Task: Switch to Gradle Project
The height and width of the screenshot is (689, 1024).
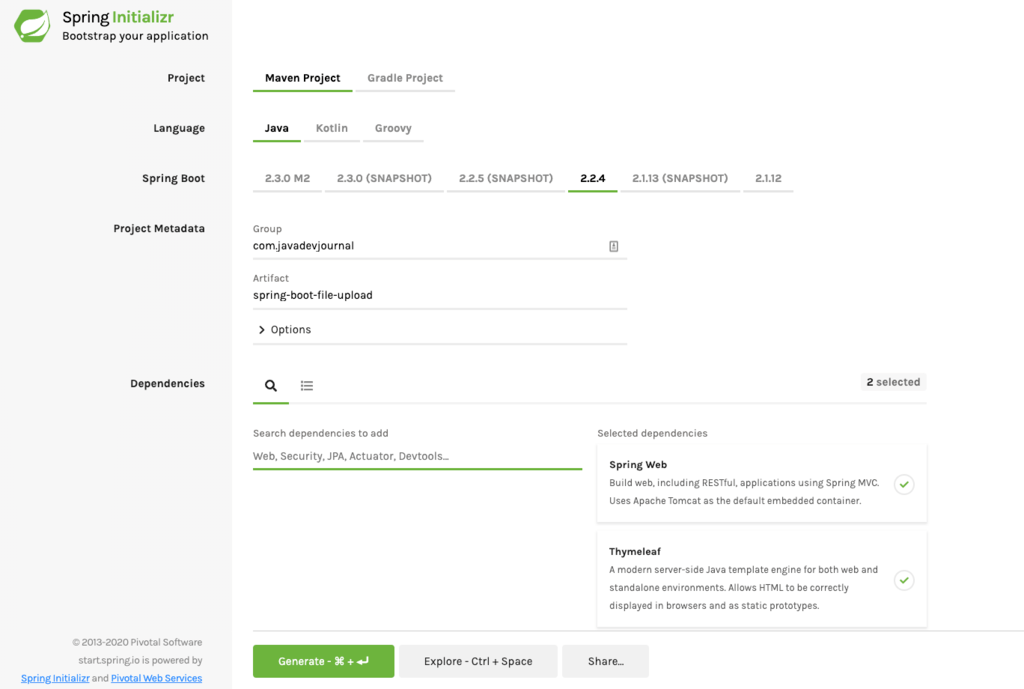Action: 405,77
